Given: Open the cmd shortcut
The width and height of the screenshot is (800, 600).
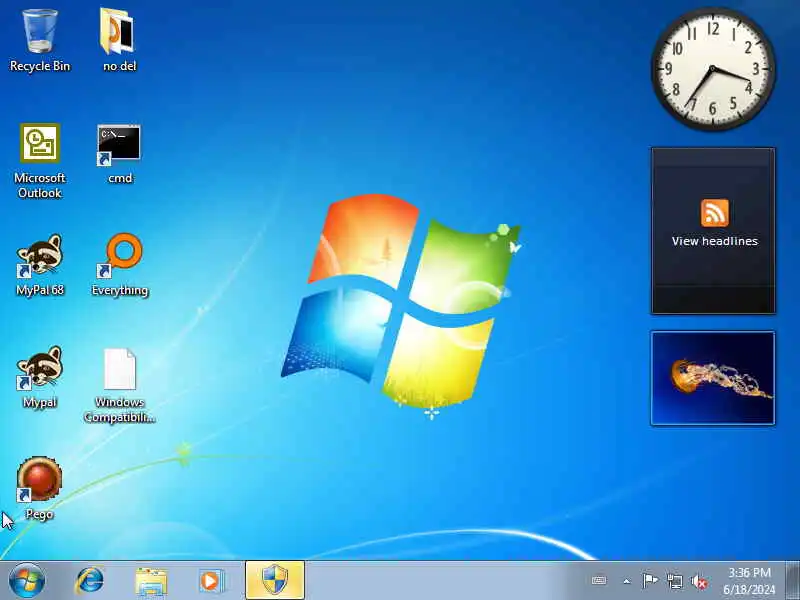Looking at the screenshot, I should pos(119,154).
